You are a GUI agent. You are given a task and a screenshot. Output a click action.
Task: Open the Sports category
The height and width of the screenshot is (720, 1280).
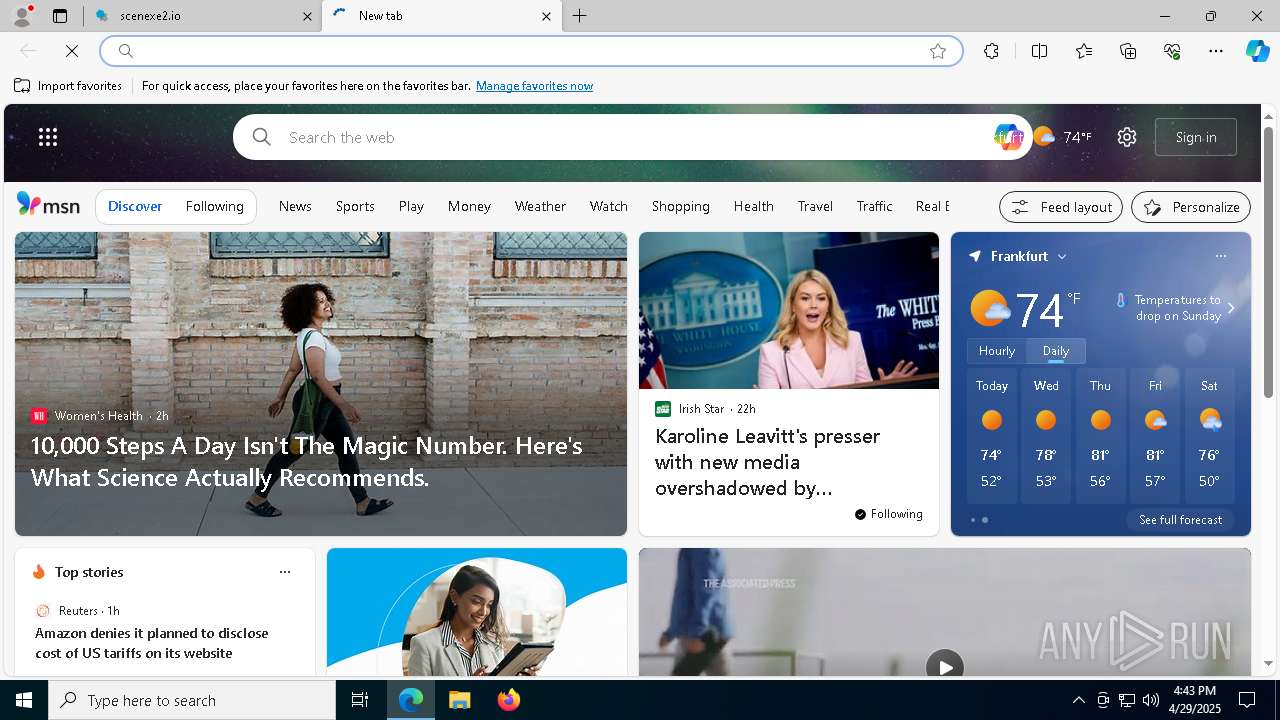[x=355, y=206]
